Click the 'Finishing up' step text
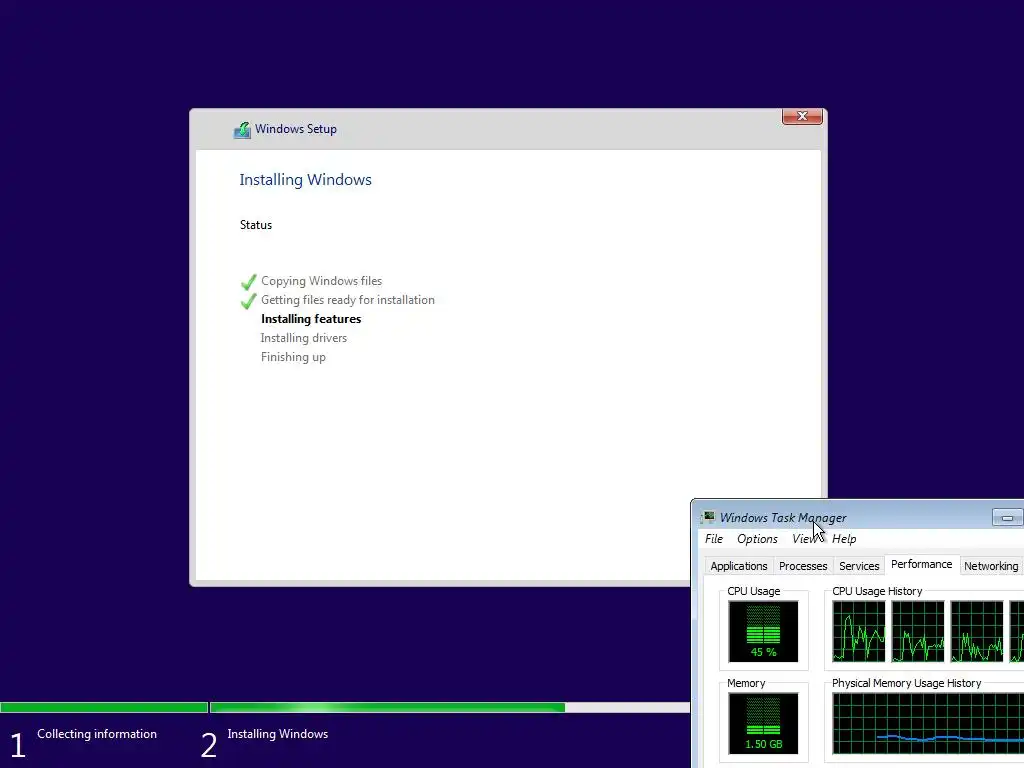1024x768 pixels. [x=293, y=357]
